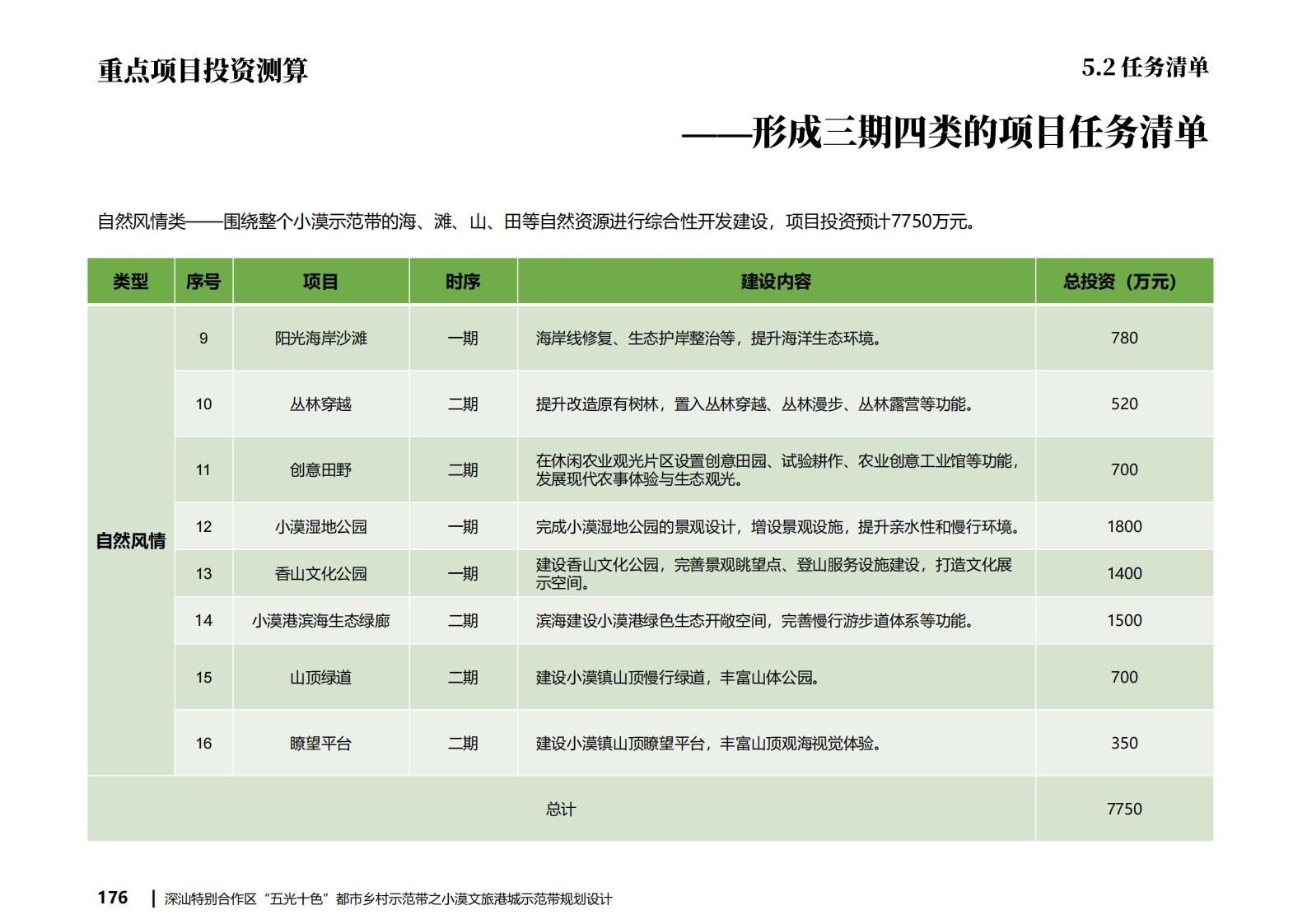The height and width of the screenshot is (924, 1307).
Task: Click the 二期 cell in 丛林穿越 row
Action: coord(463,404)
